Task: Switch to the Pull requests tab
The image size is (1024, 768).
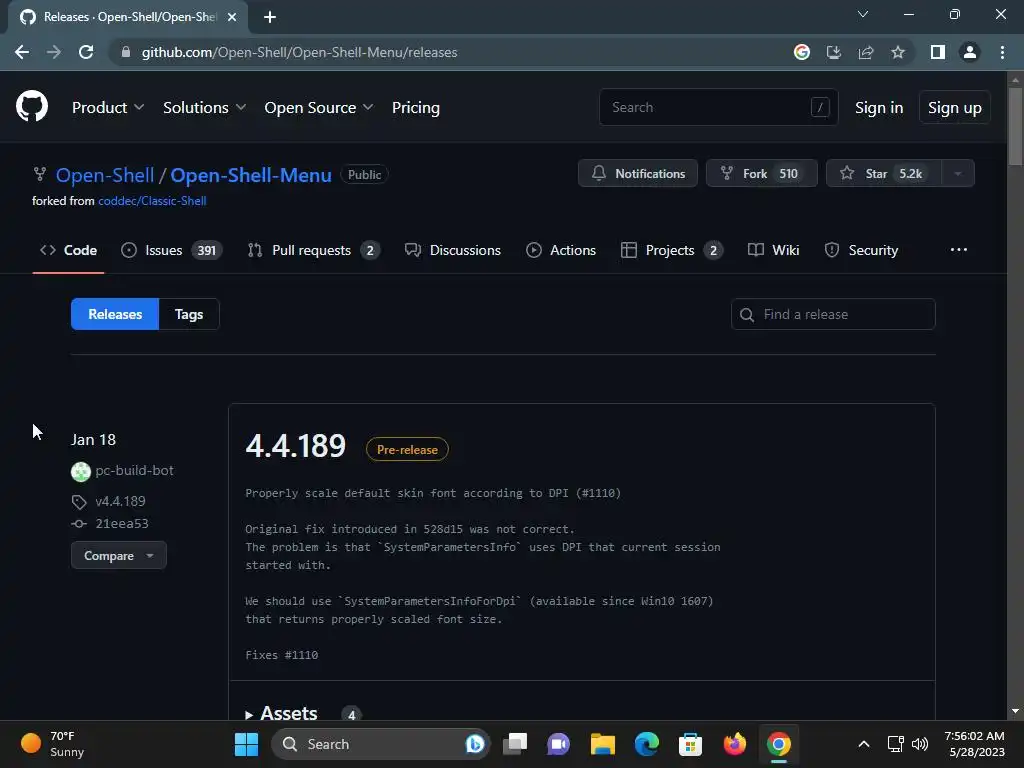Action: pyautogui.click(x=314, y=250)
